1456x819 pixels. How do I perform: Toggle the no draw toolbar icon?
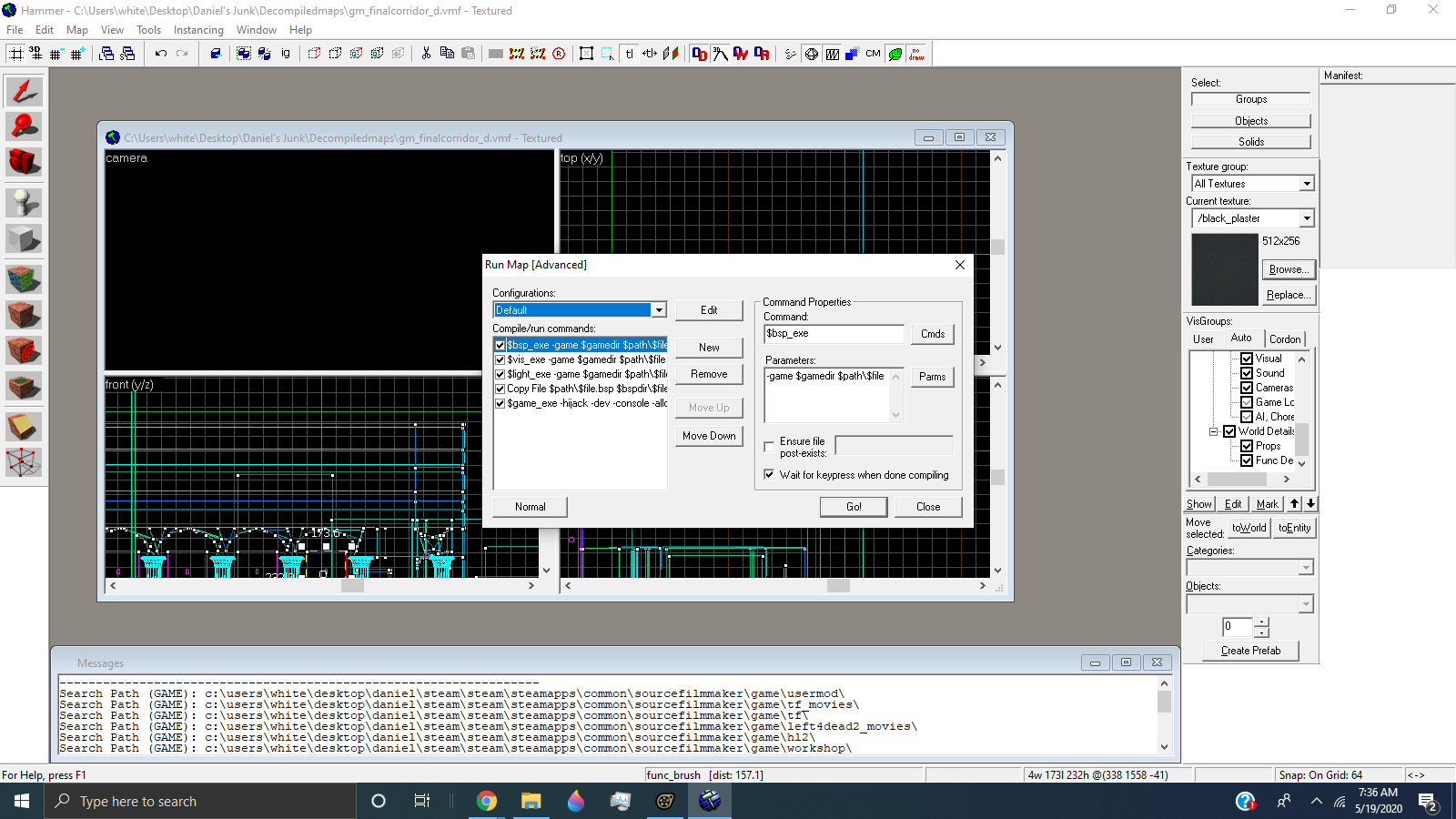coord(916,54)
